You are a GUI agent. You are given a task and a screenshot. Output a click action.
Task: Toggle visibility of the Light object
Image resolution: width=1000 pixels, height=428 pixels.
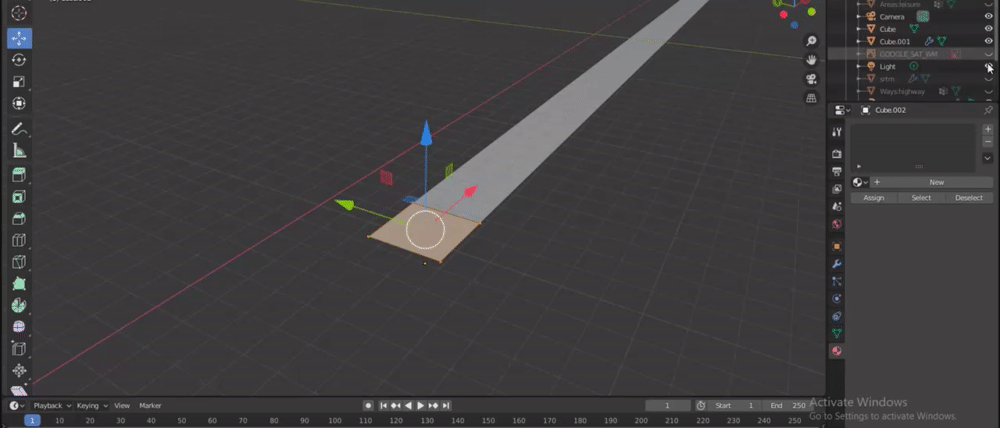[x=989, y=66]
